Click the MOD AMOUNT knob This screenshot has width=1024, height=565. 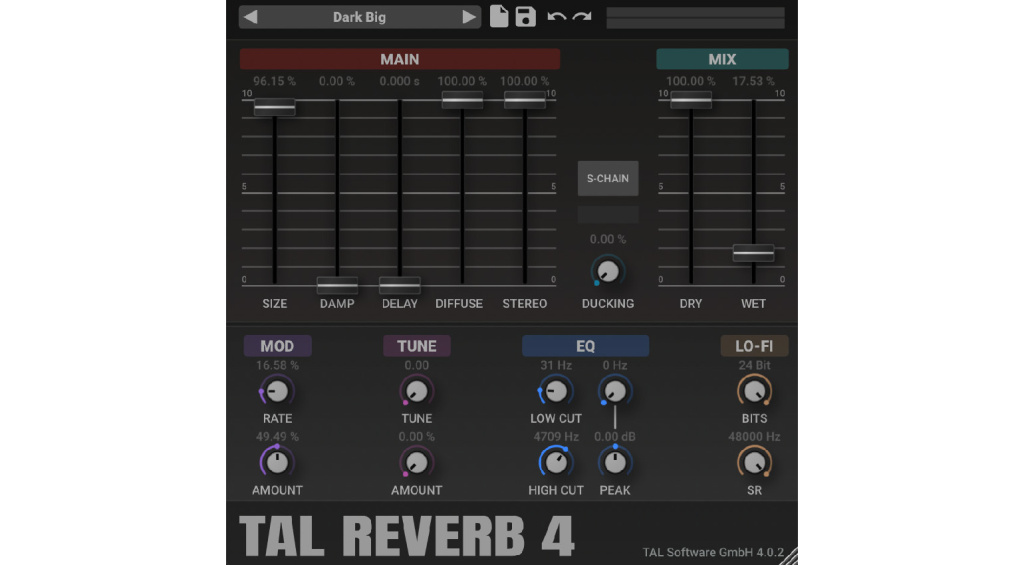pos(277,462)
